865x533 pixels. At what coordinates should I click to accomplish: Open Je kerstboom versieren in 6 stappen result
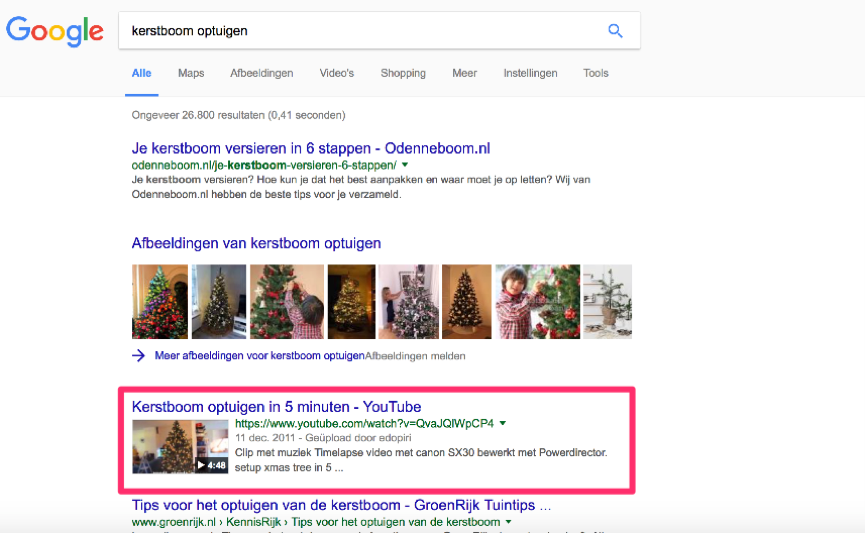coord(311,148)
